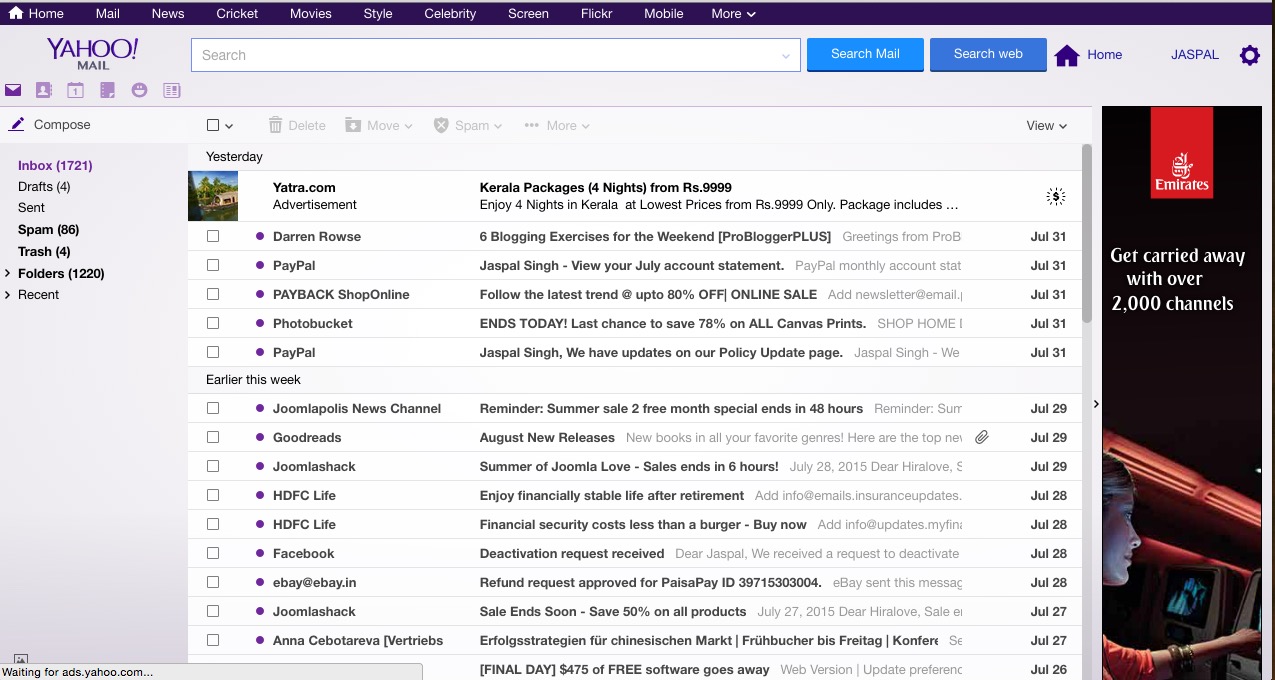
Task: Click the settings gear icon
Action: point(1250,55)
